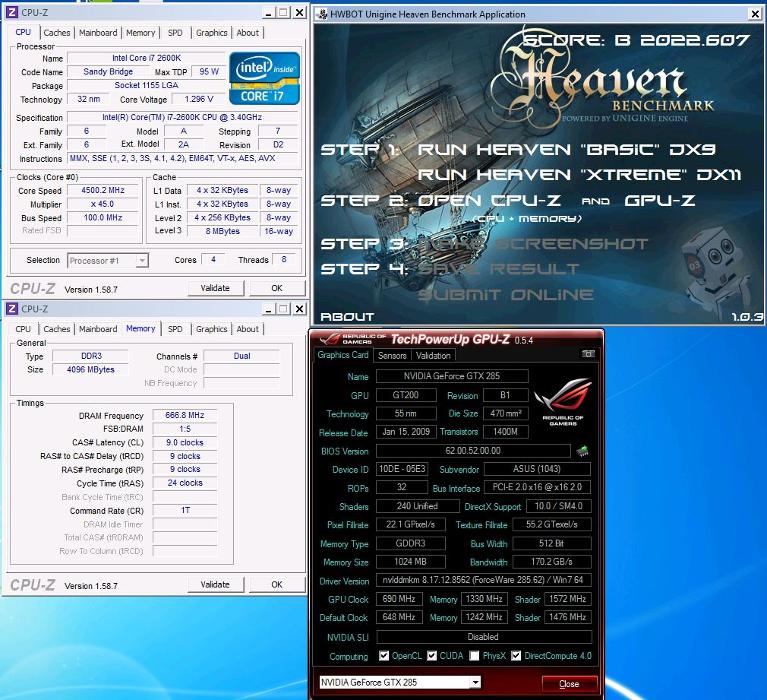Click the Memory Size 4096 MBytes value
The width and height of the screenshot is (767, 700).
tap(90, 370)
